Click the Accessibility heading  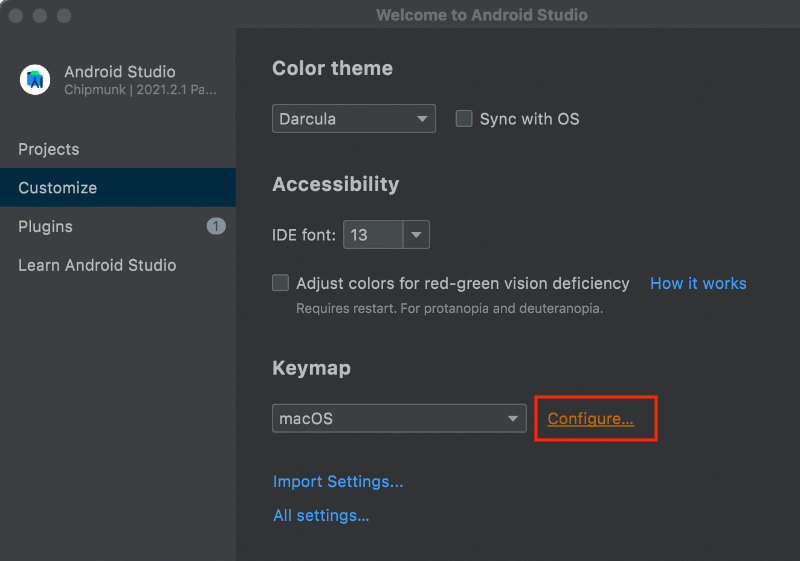point(336,184)
